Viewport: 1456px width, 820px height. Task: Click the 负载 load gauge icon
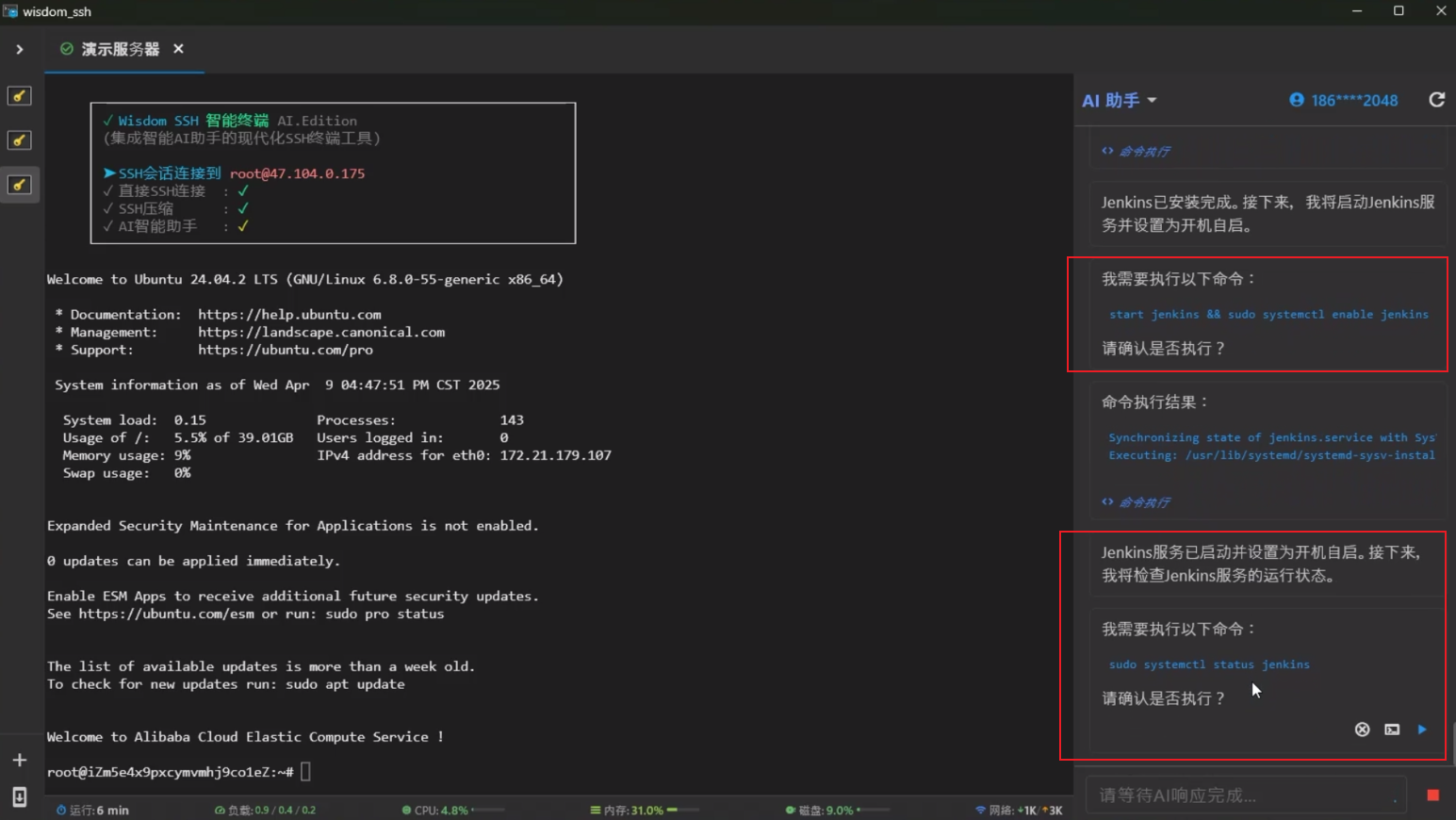pos(220,811)
